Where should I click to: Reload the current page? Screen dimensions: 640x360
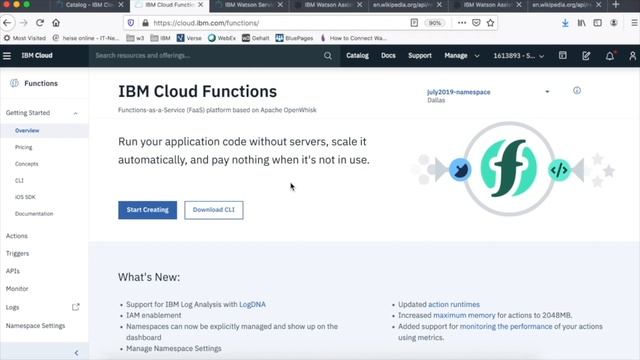[x=40, y=23]
